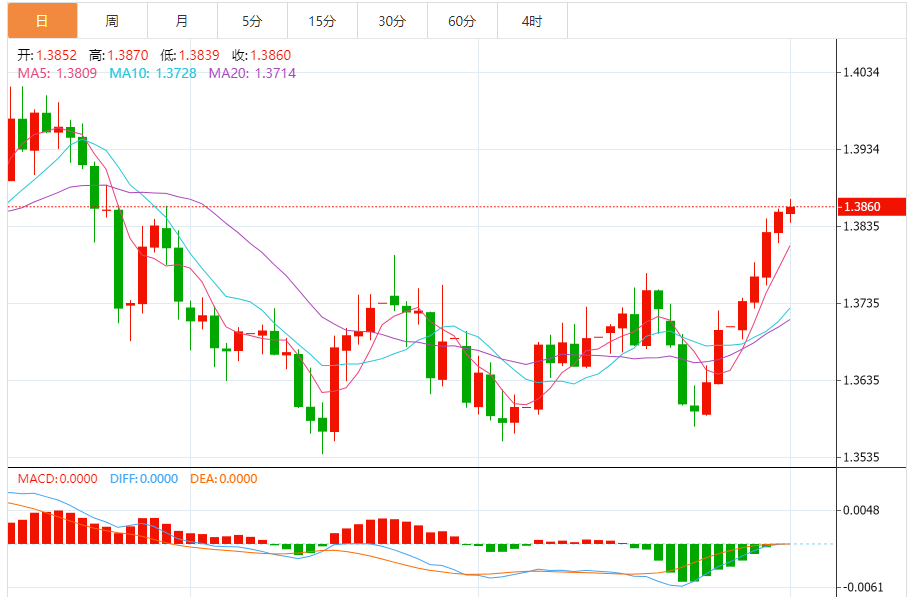Open the 15分 timeframe tab
This screenshot has width=913, height=597.
tap(322, 21)
